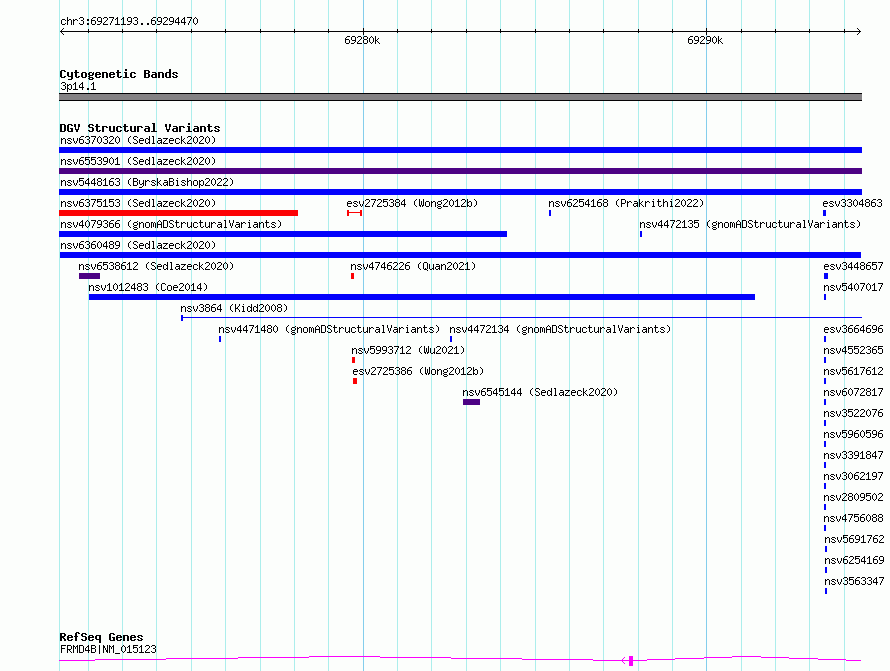Click the nsv1012483 (Coe2014) label
Image resolution: width=890 pixels, height=671 pixels.
tap(148, 287)
